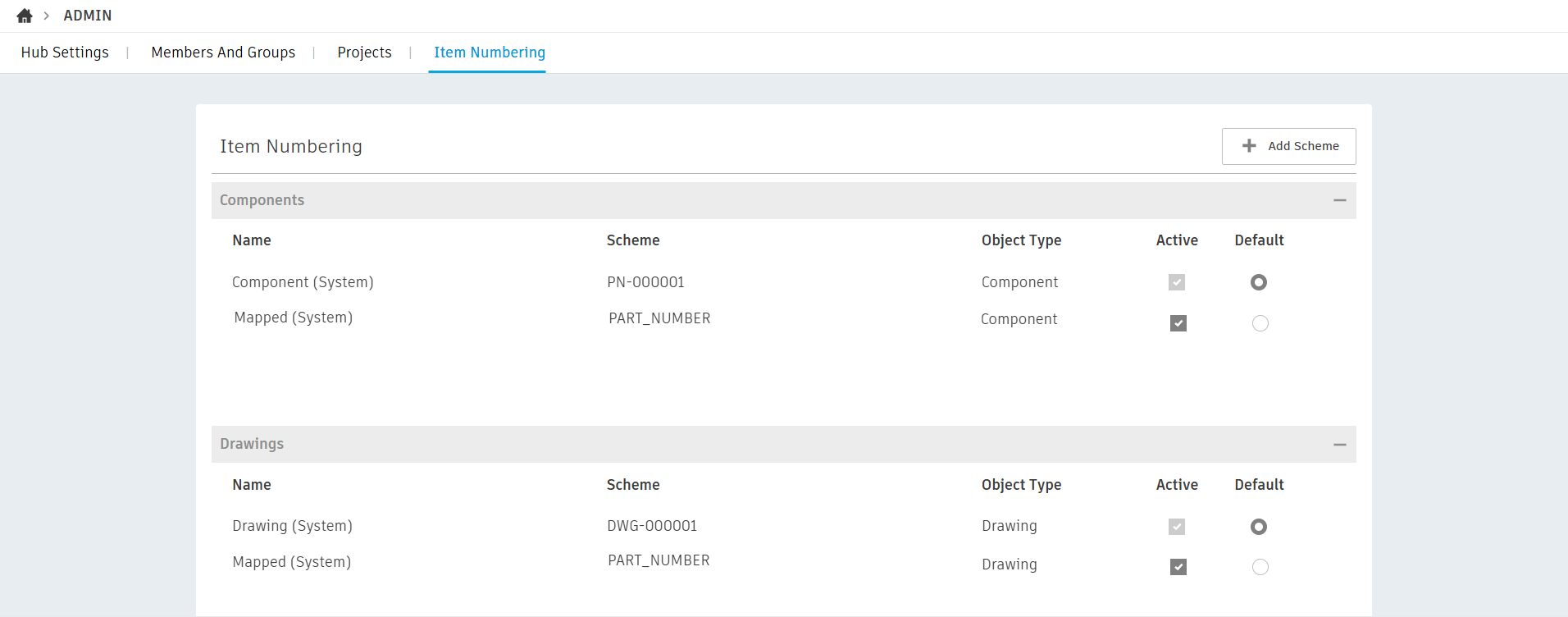Click the plus icon on Add Scheme
The width and height of the screenshot is (1568, 617).
(x=1249, y=146)
